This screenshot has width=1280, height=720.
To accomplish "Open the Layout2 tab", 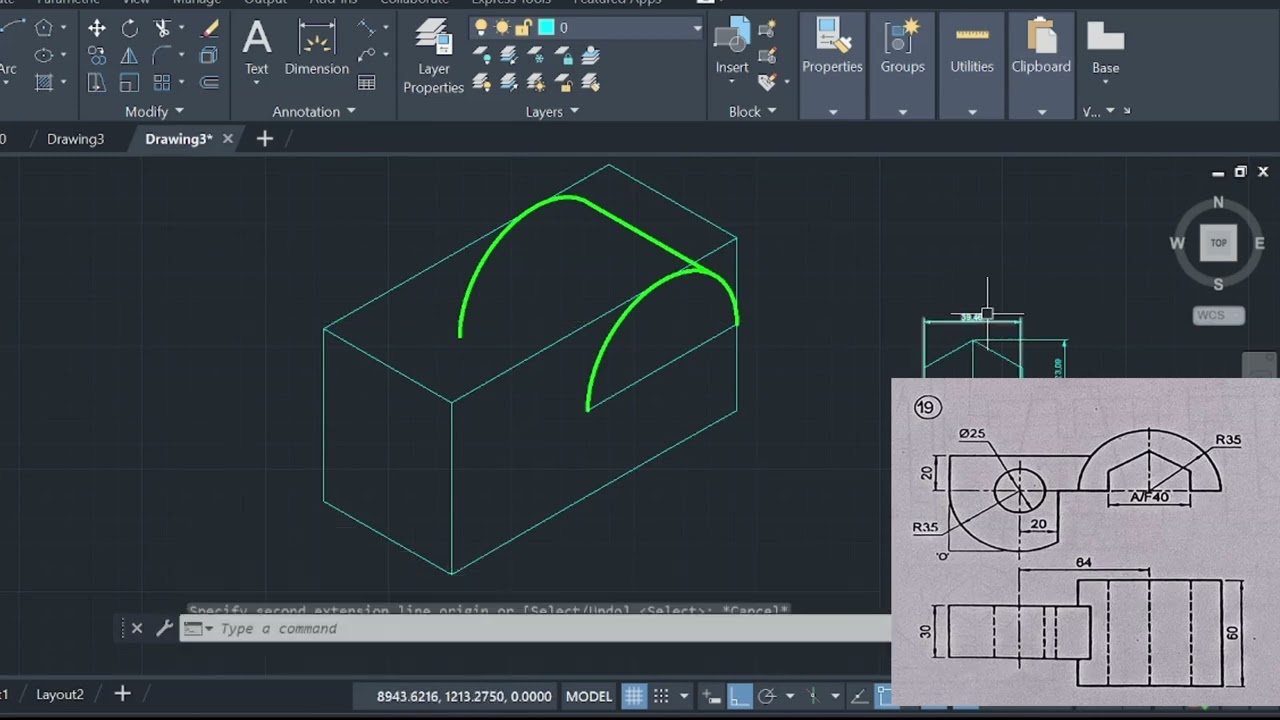I will coord(60,694).
